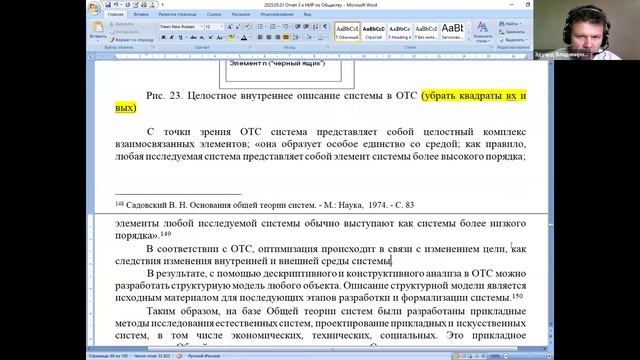Click Replace (Заменить) button
This screenshot has height=360, width=640.
(x=512, y=32)
